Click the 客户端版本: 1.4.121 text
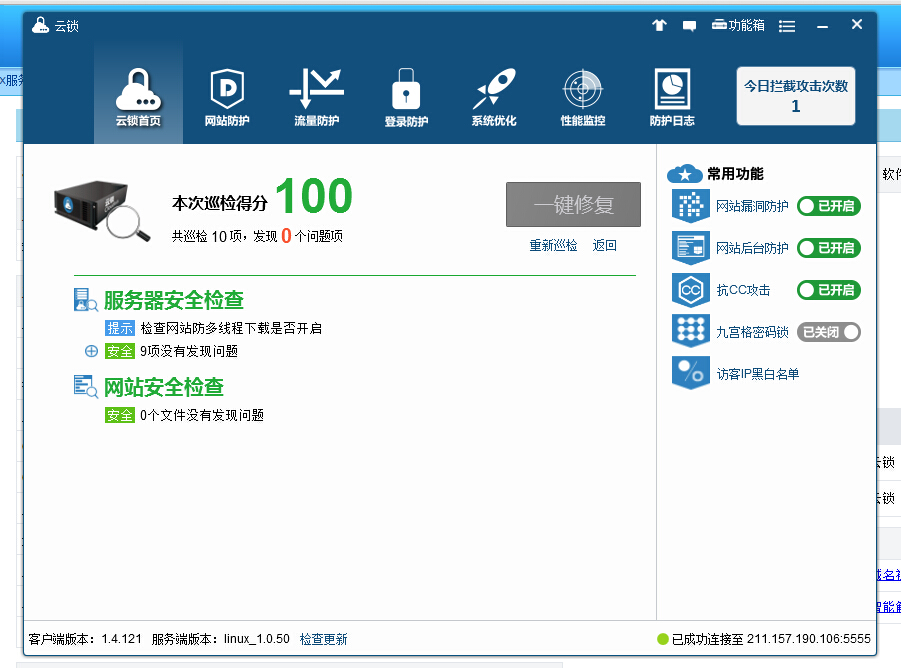This screenshot has height=668, width=901. point(85,639)
